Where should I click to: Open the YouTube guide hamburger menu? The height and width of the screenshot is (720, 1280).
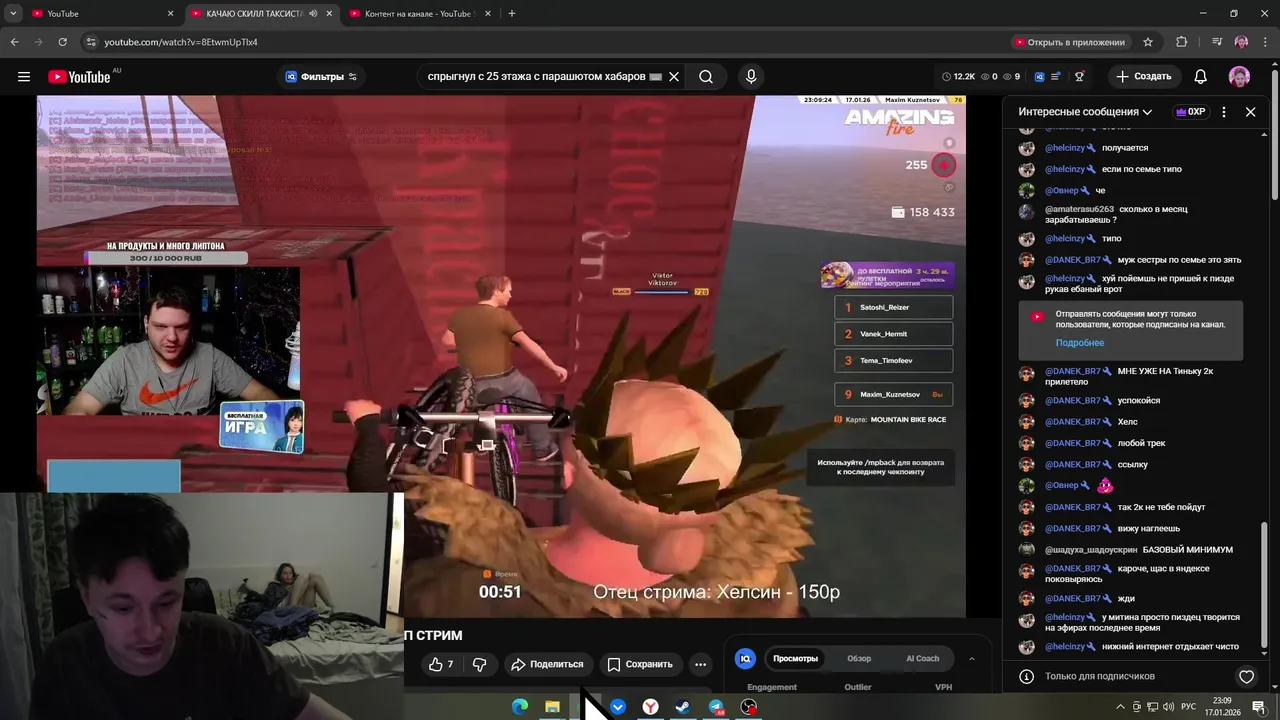24,77
